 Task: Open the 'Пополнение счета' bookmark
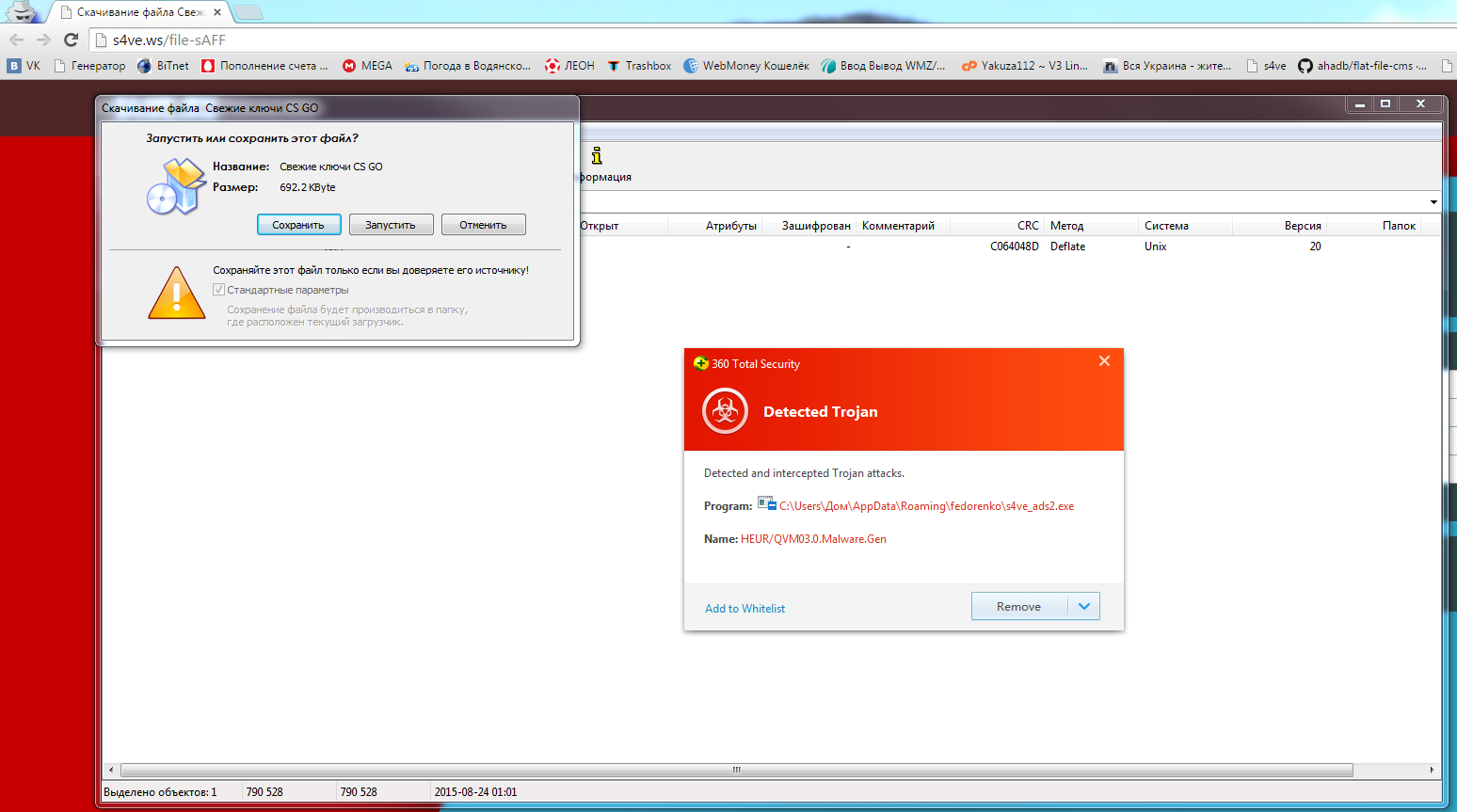pyautogui.click(x=264, y=66)
